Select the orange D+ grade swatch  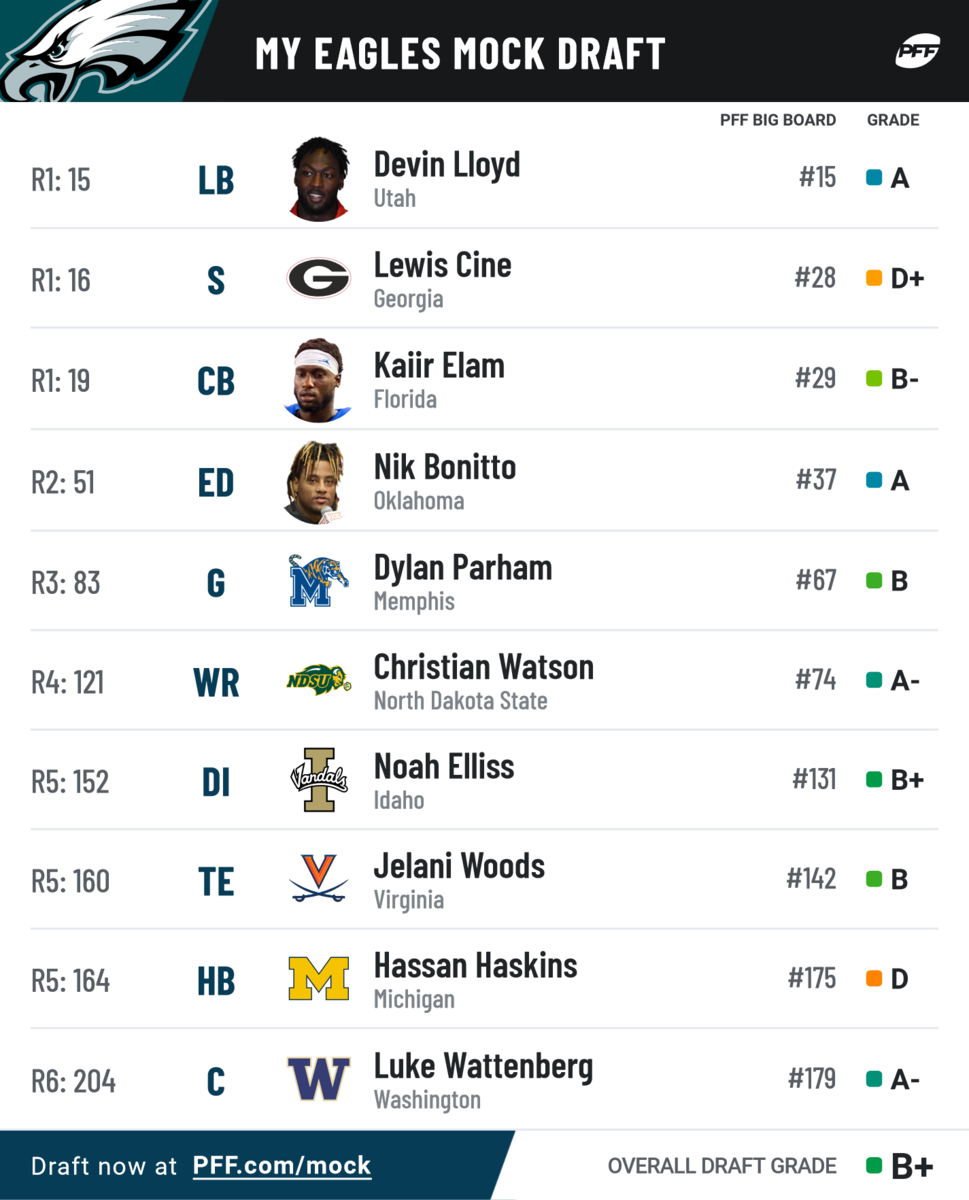pyautogui.click(x=874, y=279)
